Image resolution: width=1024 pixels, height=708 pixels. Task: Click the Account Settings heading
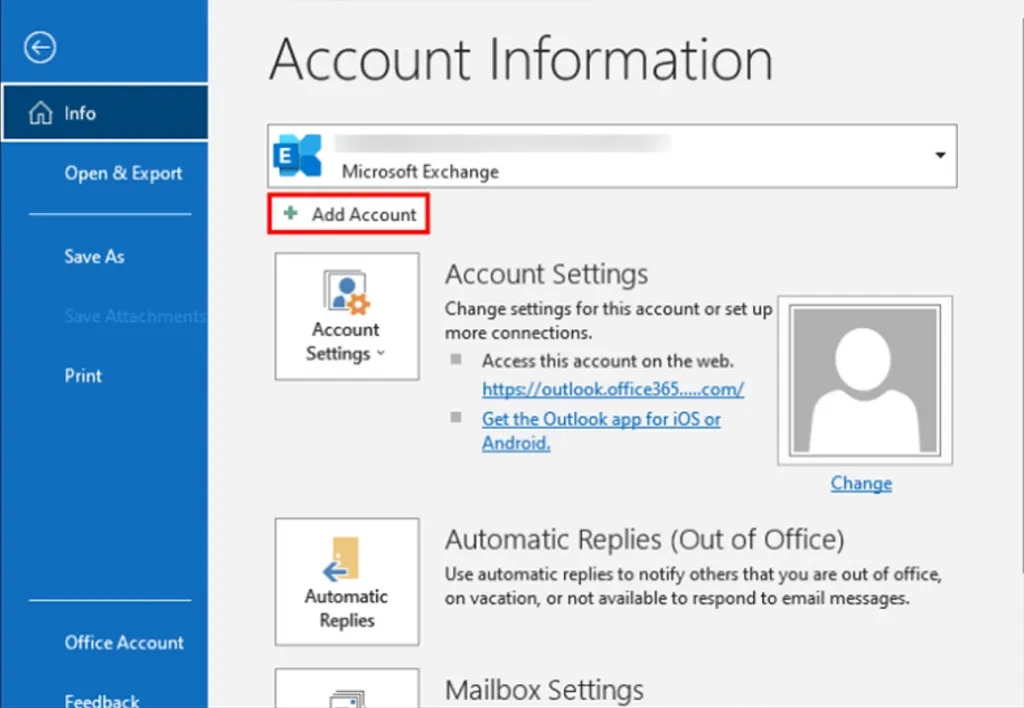(546, 274)
